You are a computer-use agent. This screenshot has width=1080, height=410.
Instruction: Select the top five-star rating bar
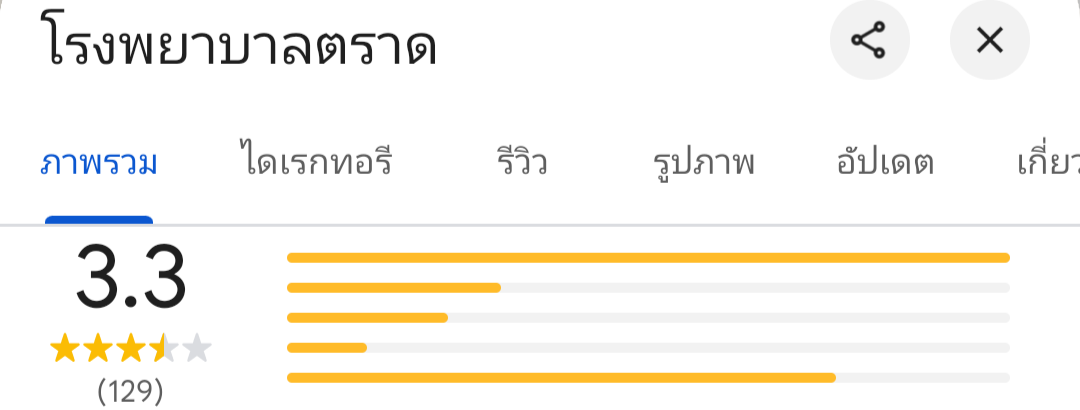[648, 258]
